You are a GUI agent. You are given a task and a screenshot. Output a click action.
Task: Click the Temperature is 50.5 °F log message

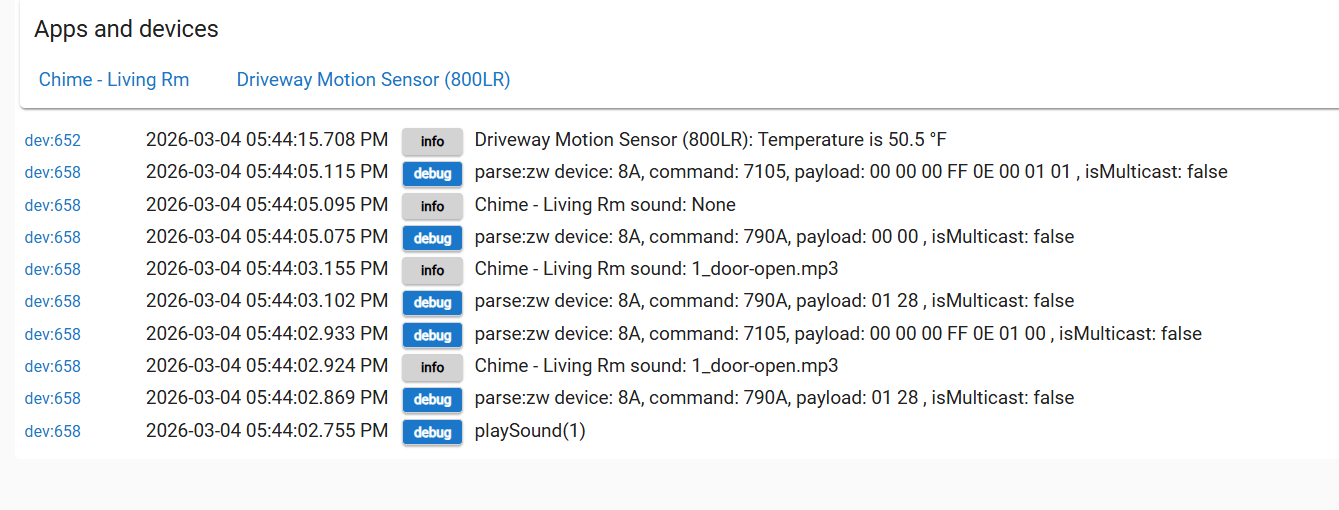pyautogui.click(x=710, y=140)
